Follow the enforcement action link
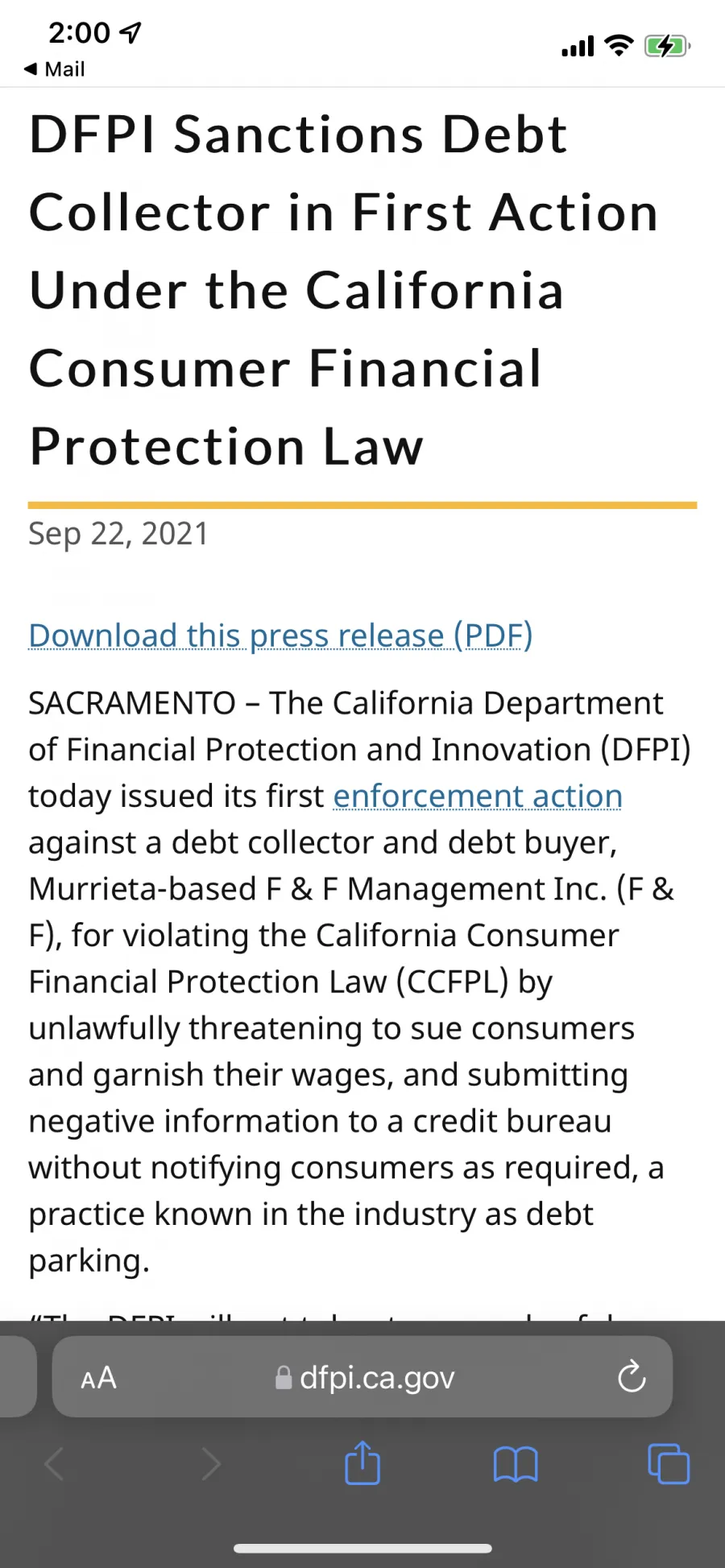The image size is (725, 1568). [x=478, y=796]
